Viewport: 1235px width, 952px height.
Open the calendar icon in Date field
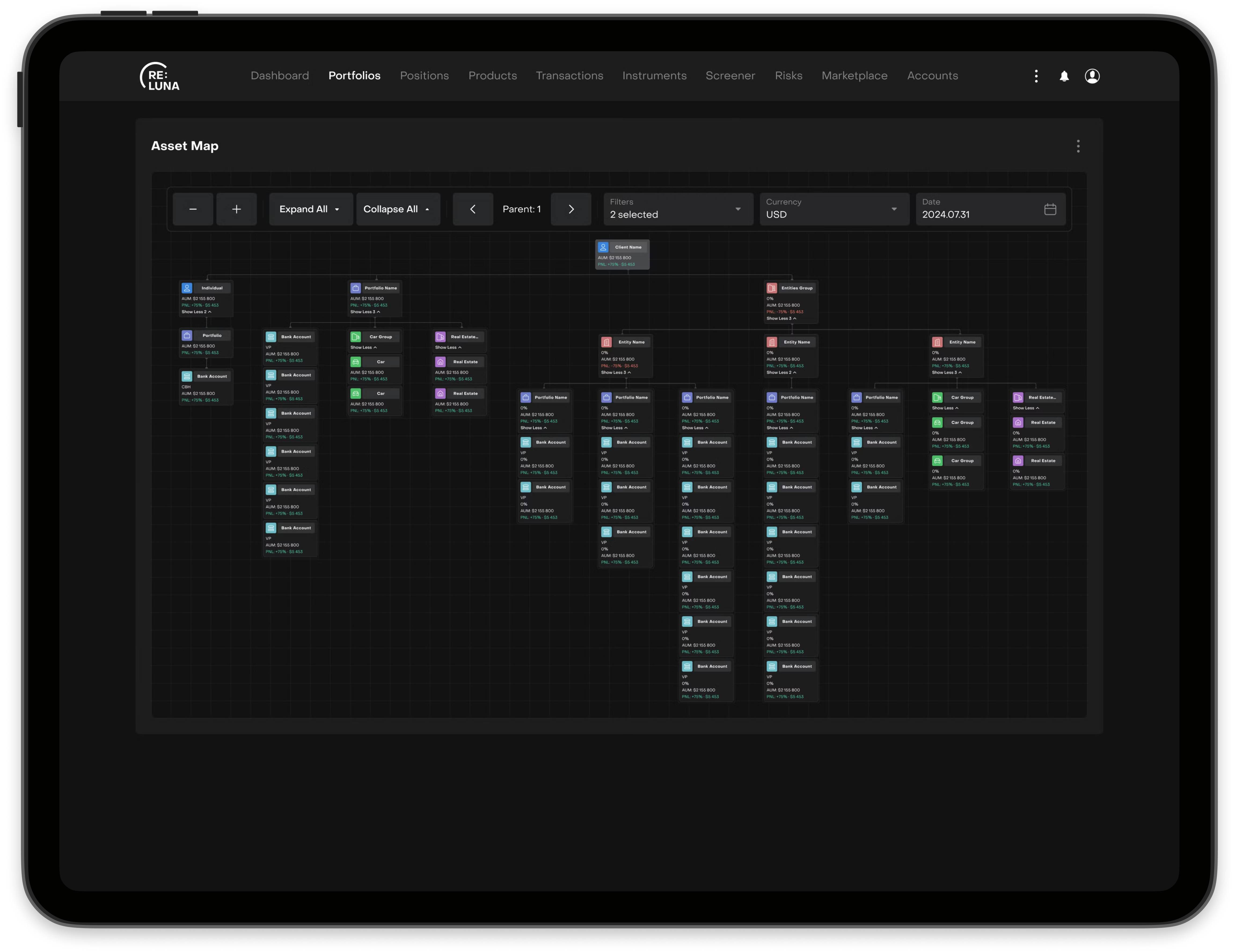coord(1050,209)
